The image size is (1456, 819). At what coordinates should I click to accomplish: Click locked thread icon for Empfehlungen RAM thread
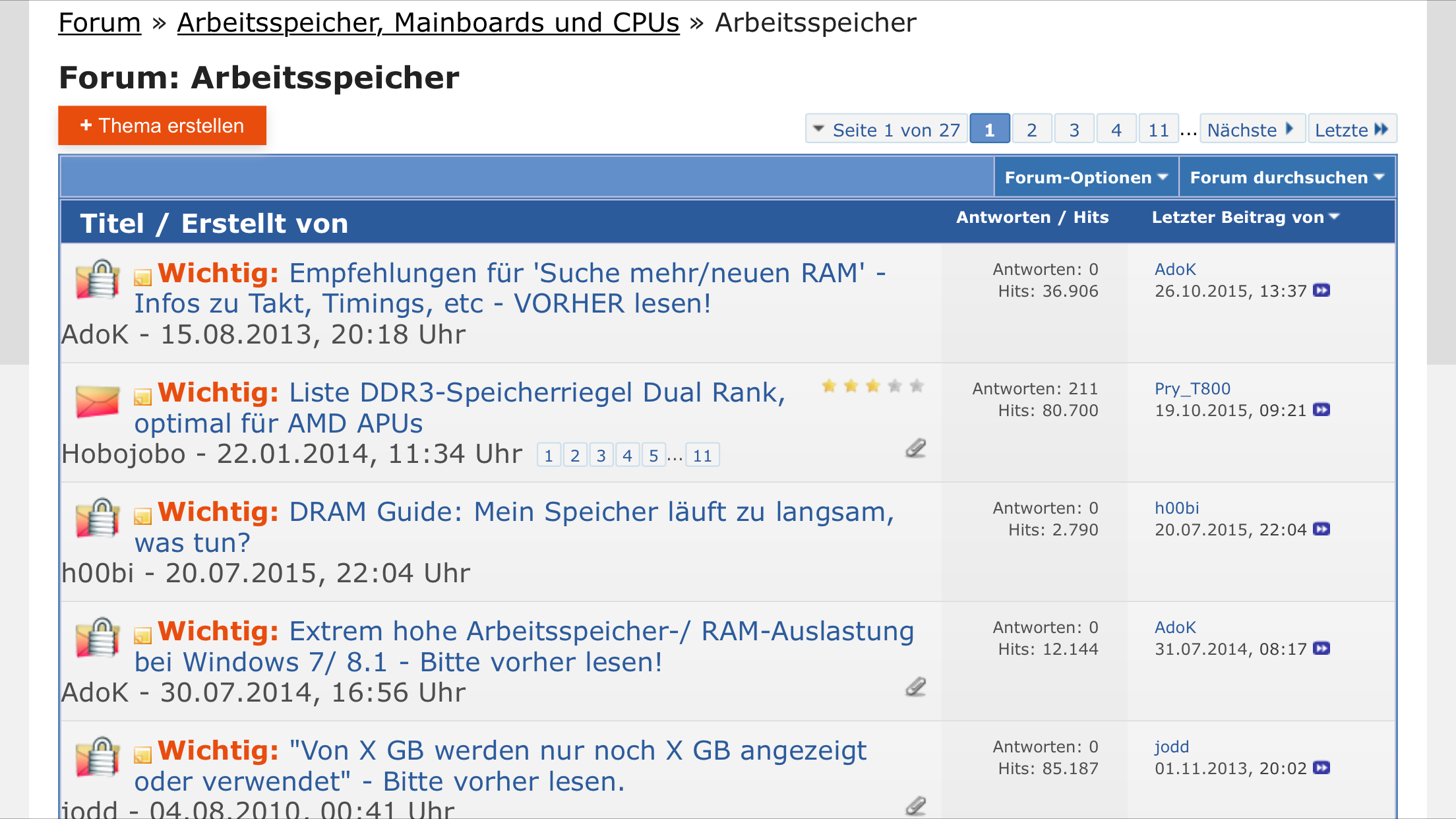coord(98,280)
